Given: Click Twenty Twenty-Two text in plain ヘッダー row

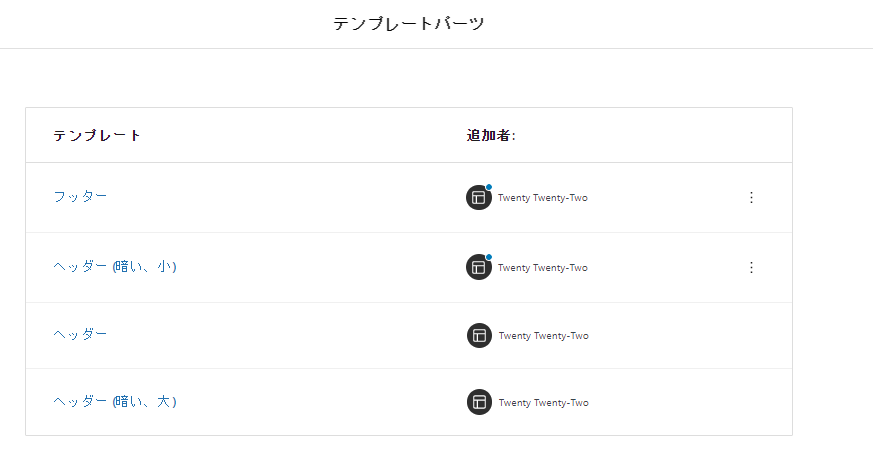Looking at the screenshot, I should [544, 336].
